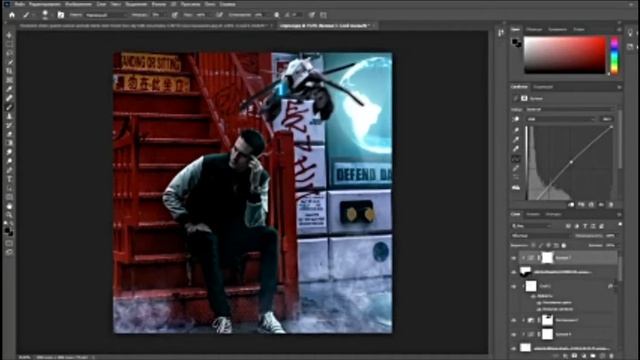Viewport: 640px width, 360px height.
Task: Open Curves preset (Набор) dropdown
Action: point(570,109)
